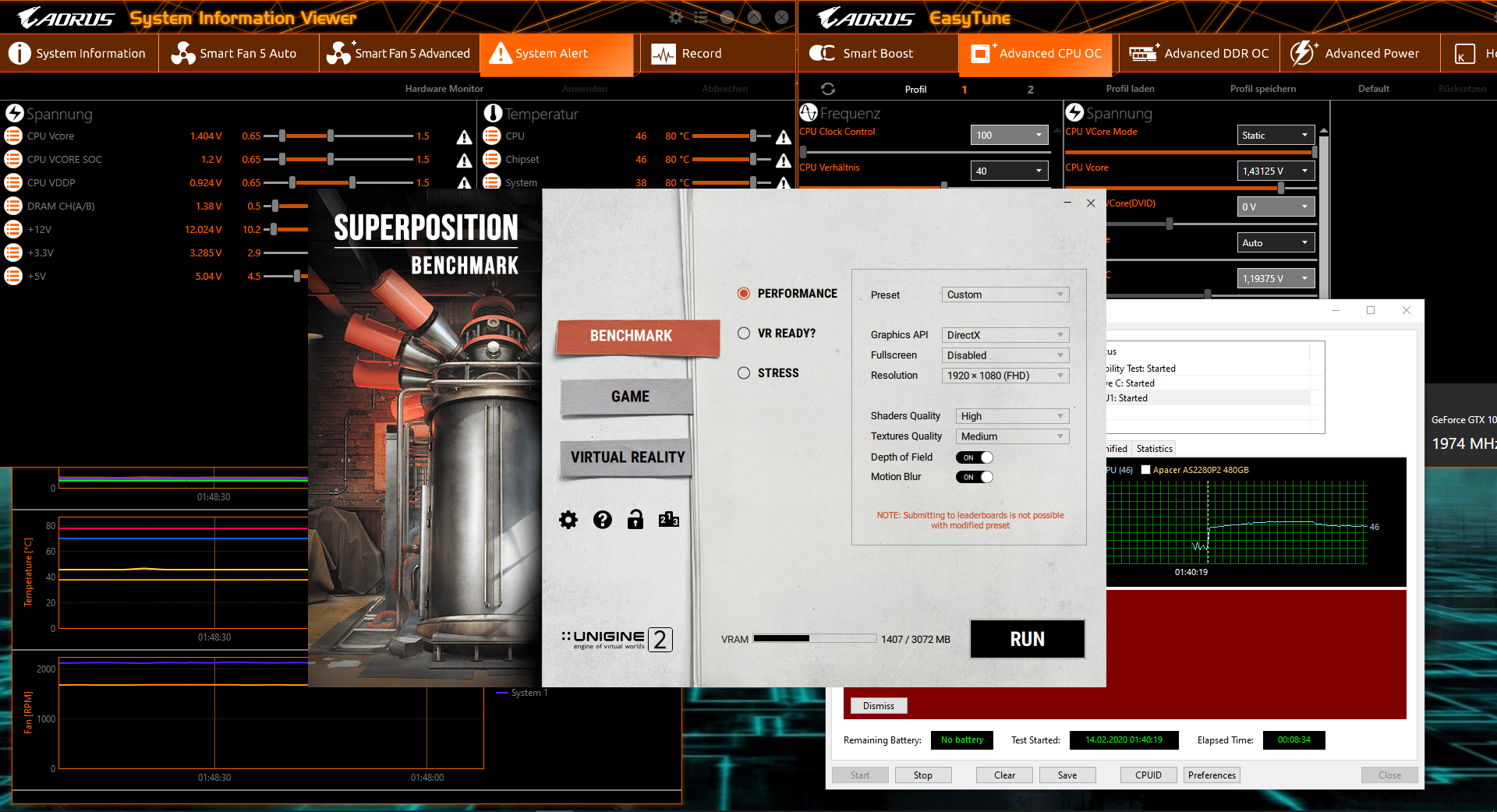Click the CPU Vcore warning triangle icon

tap(464, 137)
